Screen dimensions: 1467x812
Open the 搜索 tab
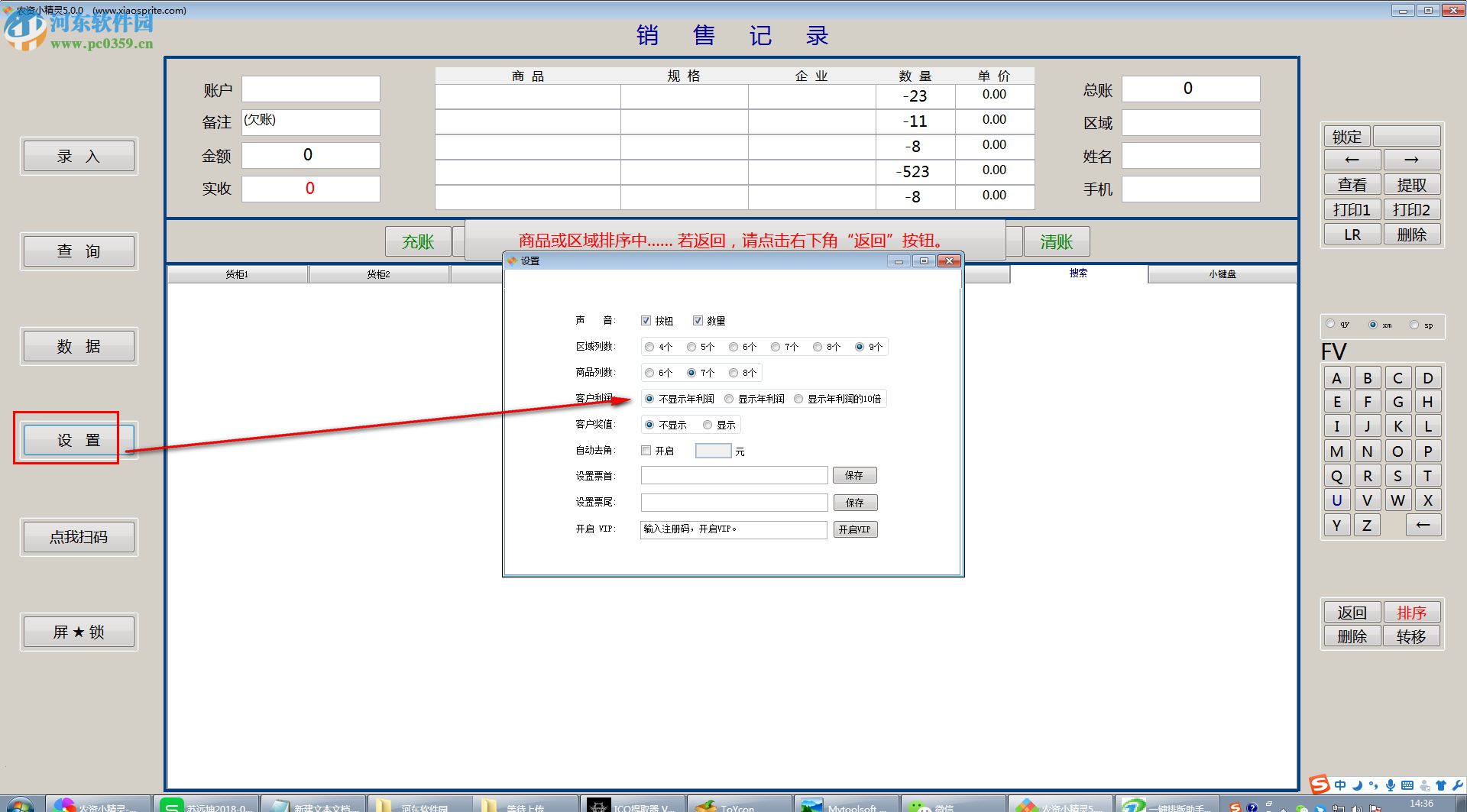coord(1078,273)
